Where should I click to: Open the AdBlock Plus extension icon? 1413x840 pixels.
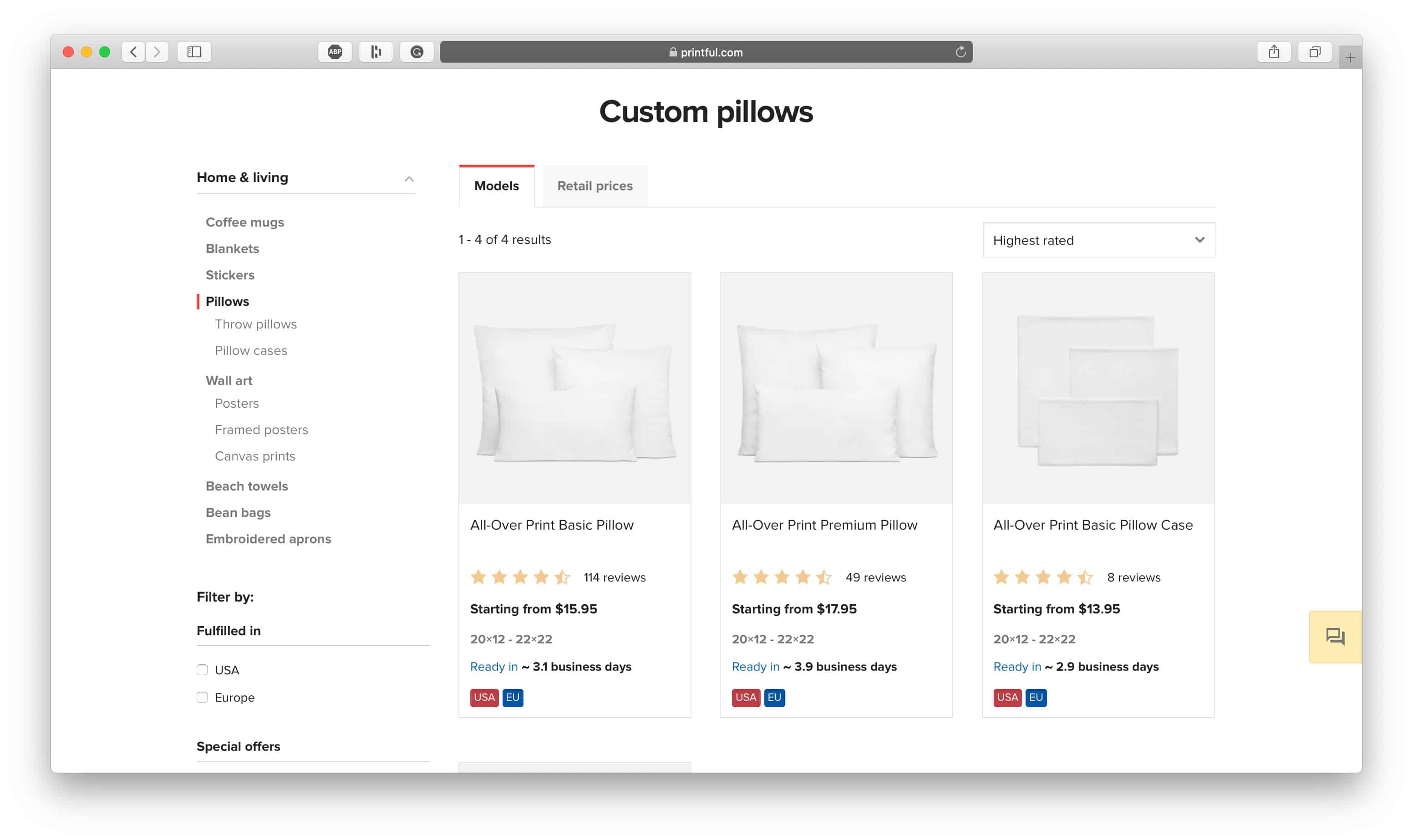[x=335, y=52]
